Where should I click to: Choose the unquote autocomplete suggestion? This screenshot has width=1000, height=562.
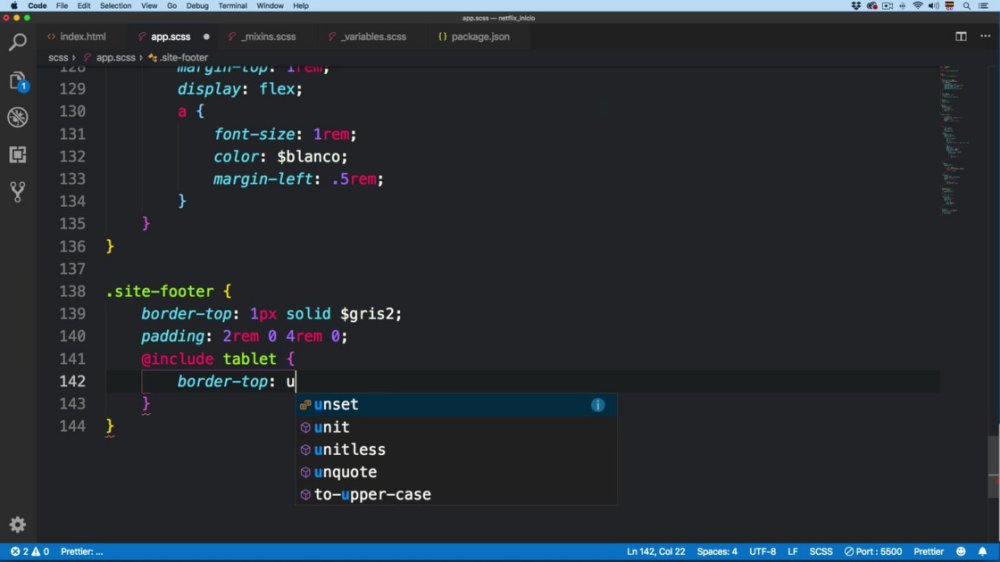(455, 472)
